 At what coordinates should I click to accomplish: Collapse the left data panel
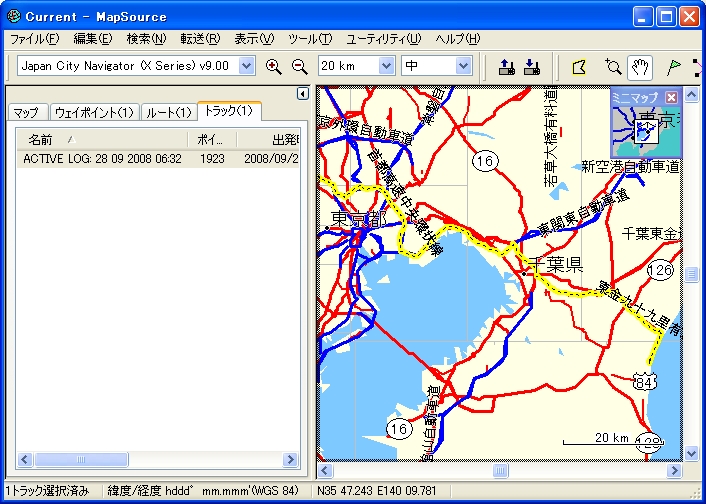pyautogui.click(x=303, y=94)
